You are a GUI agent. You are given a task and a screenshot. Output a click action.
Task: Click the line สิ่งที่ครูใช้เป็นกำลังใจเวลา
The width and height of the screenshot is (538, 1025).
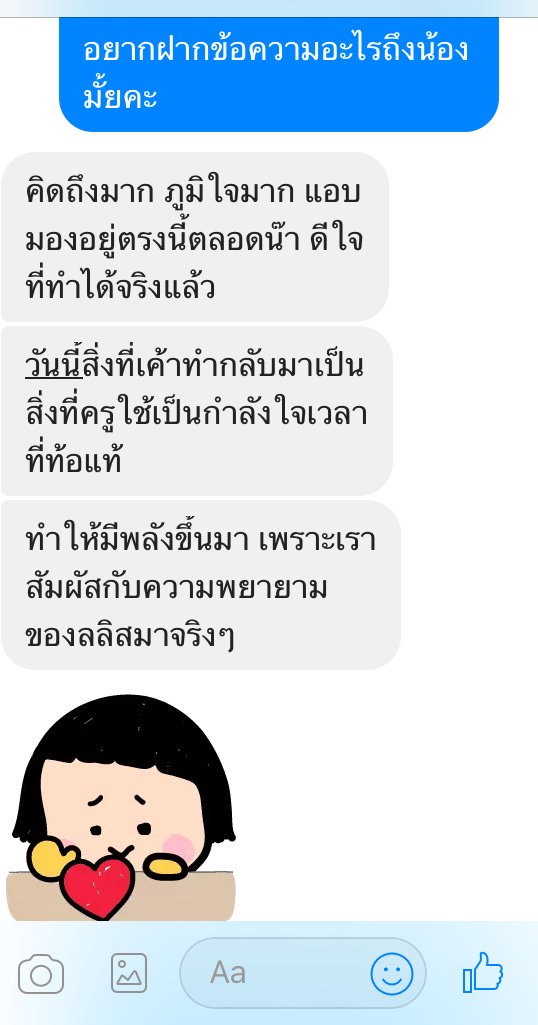click(195, 413)
